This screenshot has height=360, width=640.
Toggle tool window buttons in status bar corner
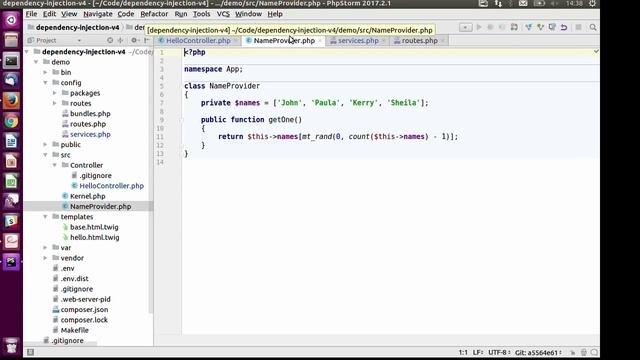[x=30, y=352]
